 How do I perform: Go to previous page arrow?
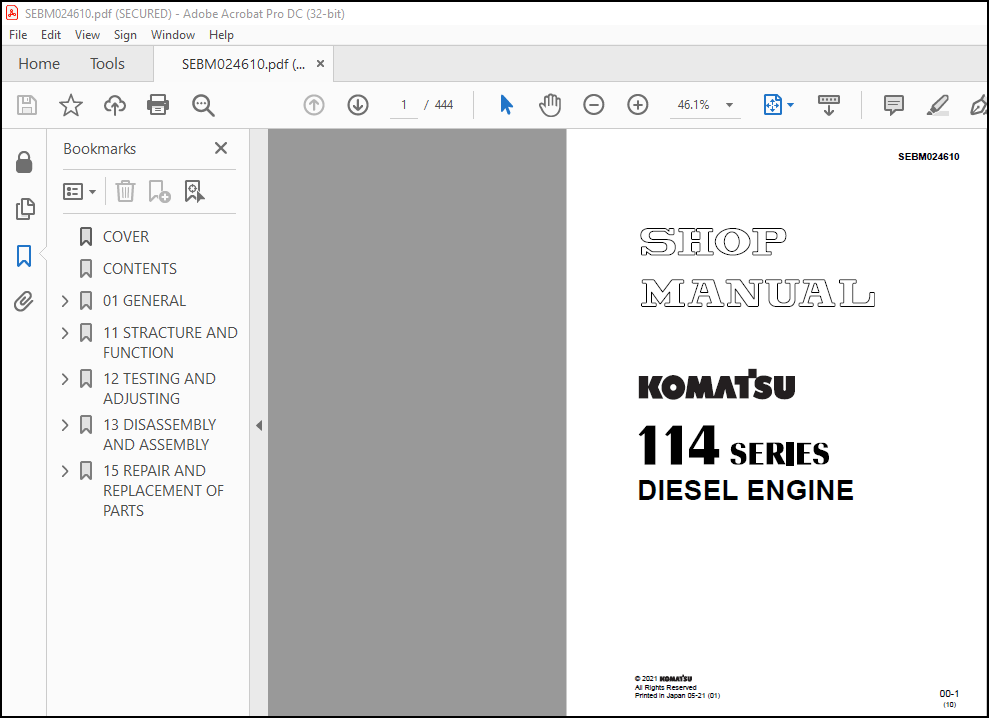pyautogui.click(x=313, y=105)
